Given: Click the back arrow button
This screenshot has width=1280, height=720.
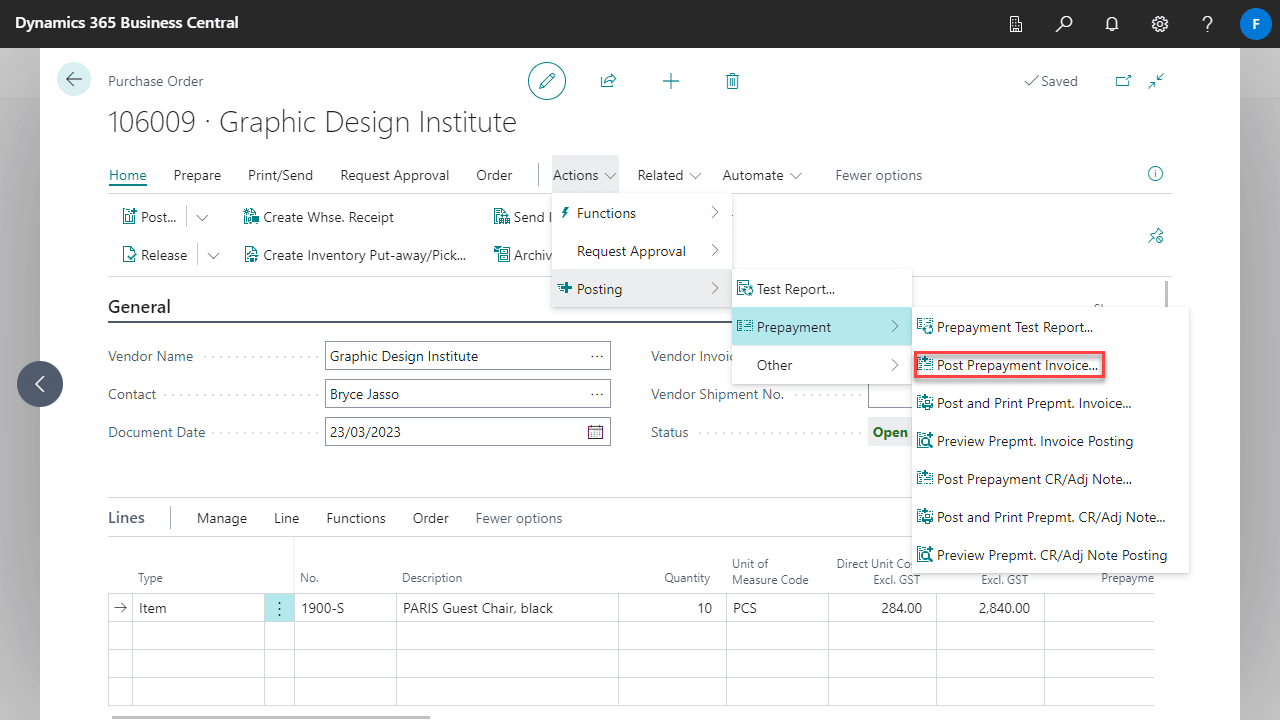Looking at the screenshot, I should [74, 79].
